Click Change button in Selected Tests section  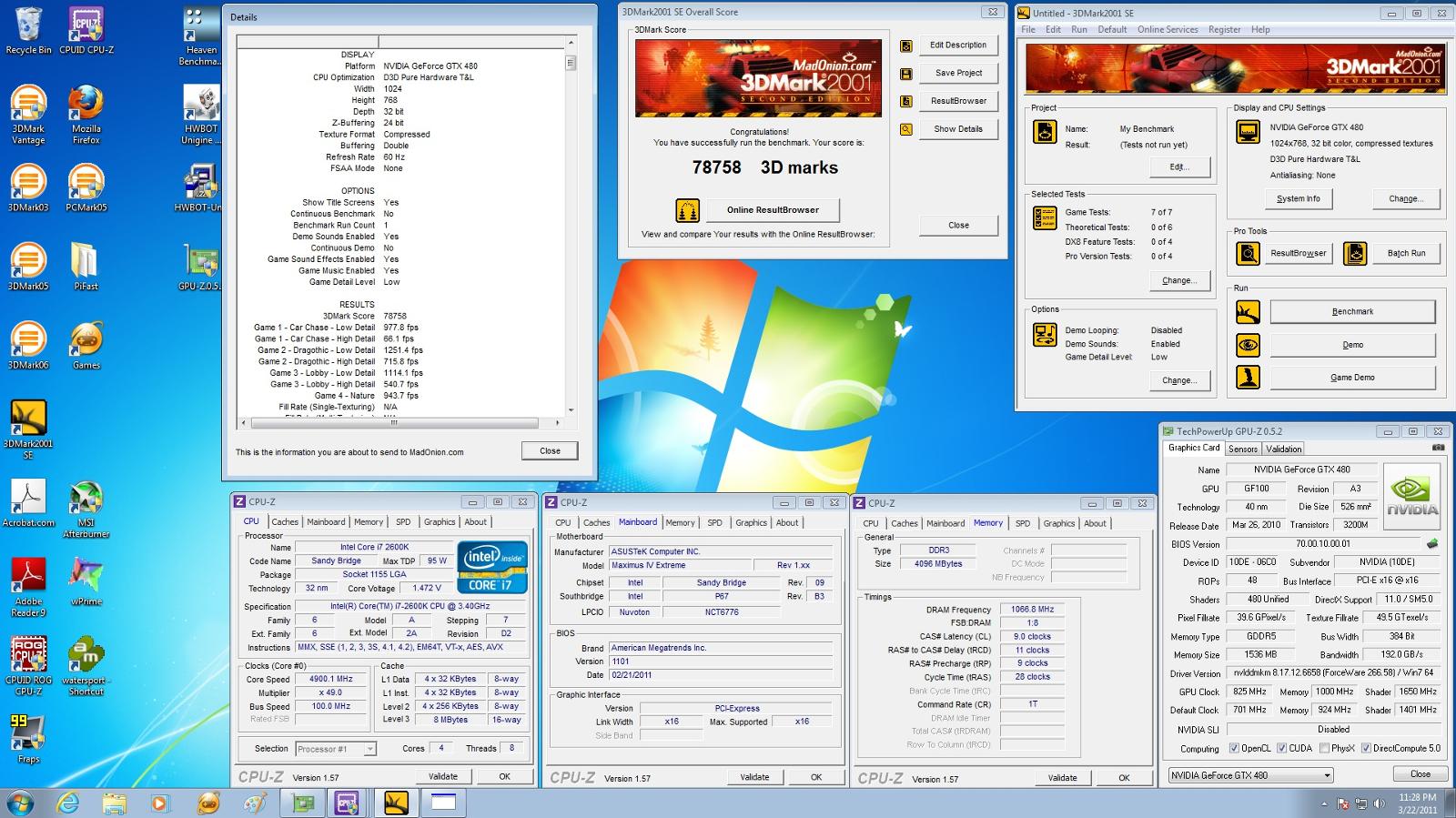click(1178, 280)
